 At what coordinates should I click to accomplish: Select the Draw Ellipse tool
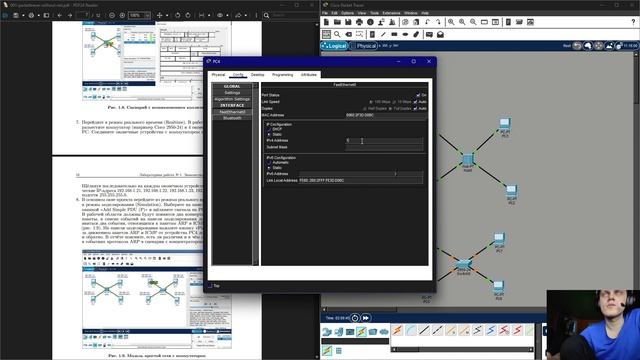click(x=405, y=35)
